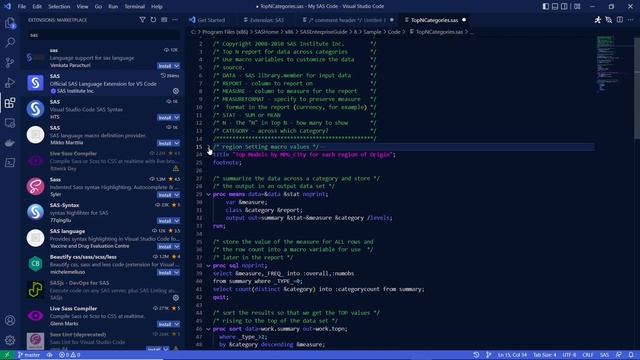Collapse the proc sql block at line 38
This screenshot has width=640, height=360.
point(209,266)
